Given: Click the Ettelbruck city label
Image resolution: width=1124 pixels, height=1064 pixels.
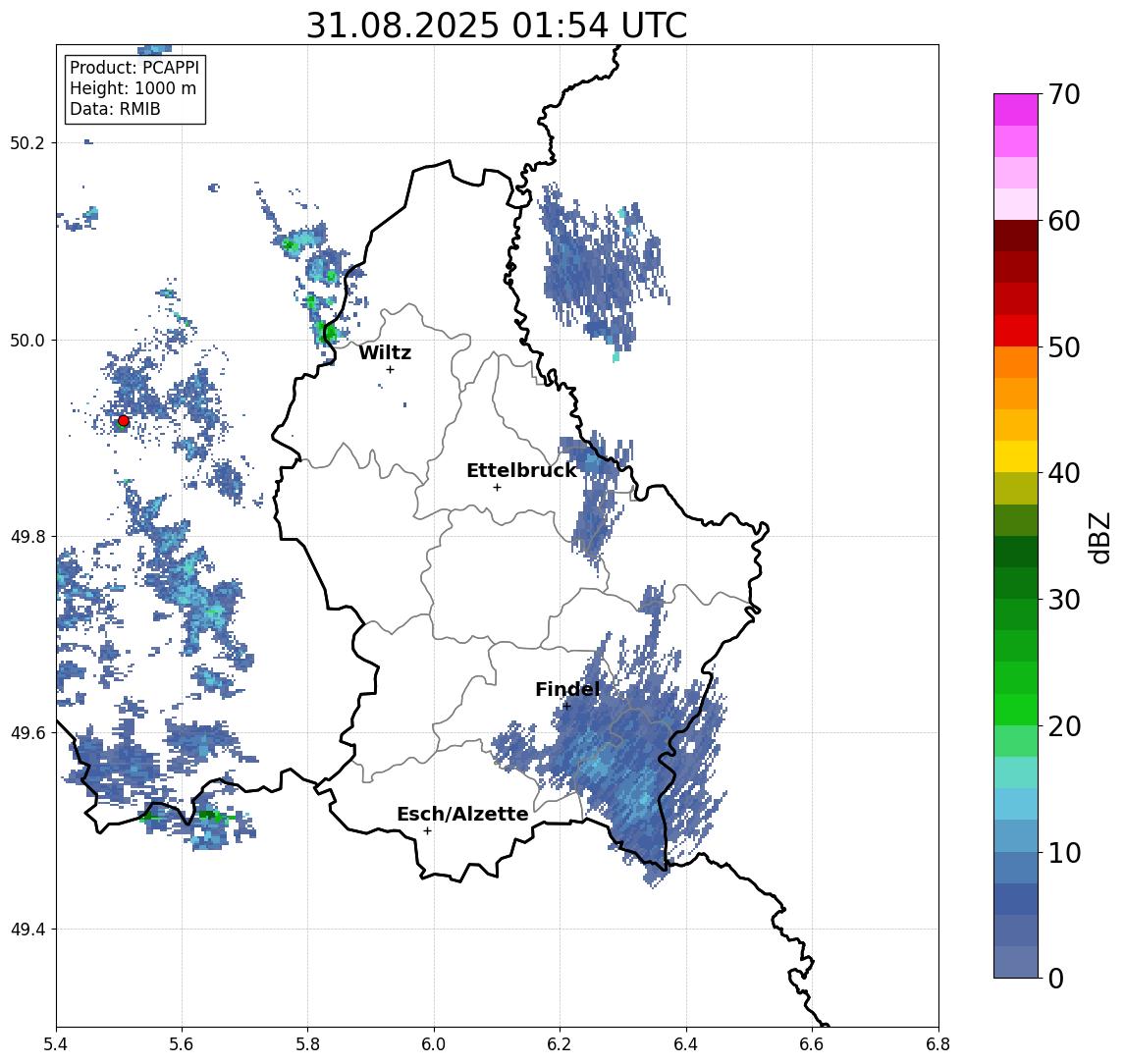Looking at the screenshot, I should (x=521, y=470).
